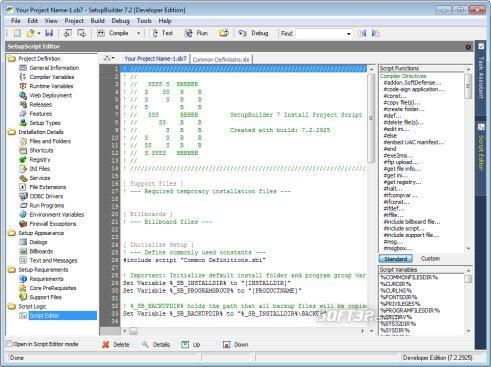Toggle Open in Script Editor mode checkbox
The width and height of the screenshot is (491, 367).
pyautogui.click(x=10, y=344)
